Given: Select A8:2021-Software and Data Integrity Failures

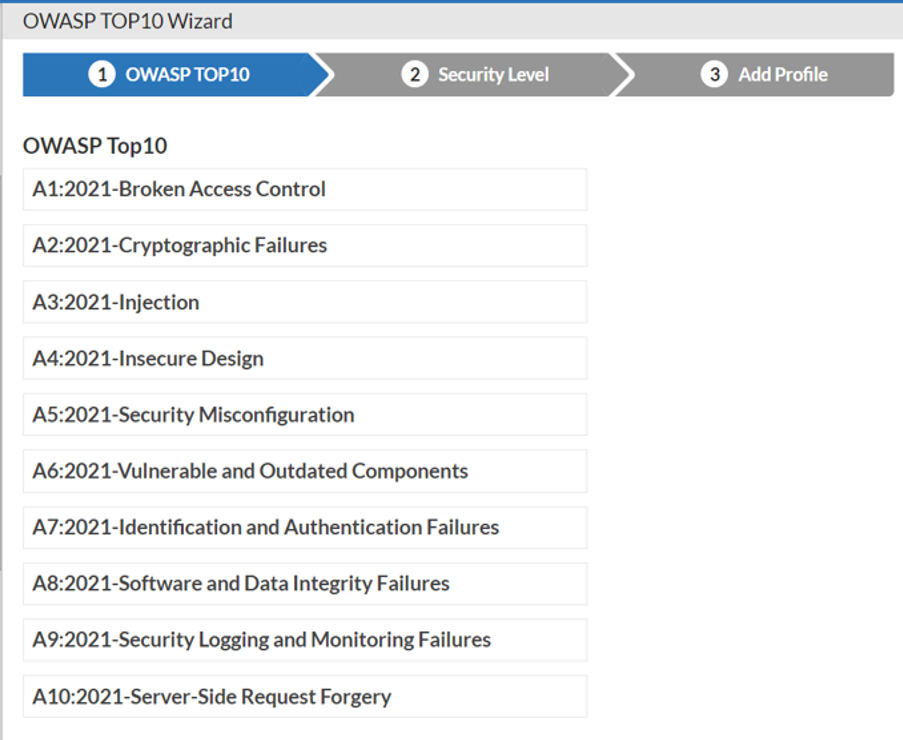Looking at the screenshot, I should 303,584.
